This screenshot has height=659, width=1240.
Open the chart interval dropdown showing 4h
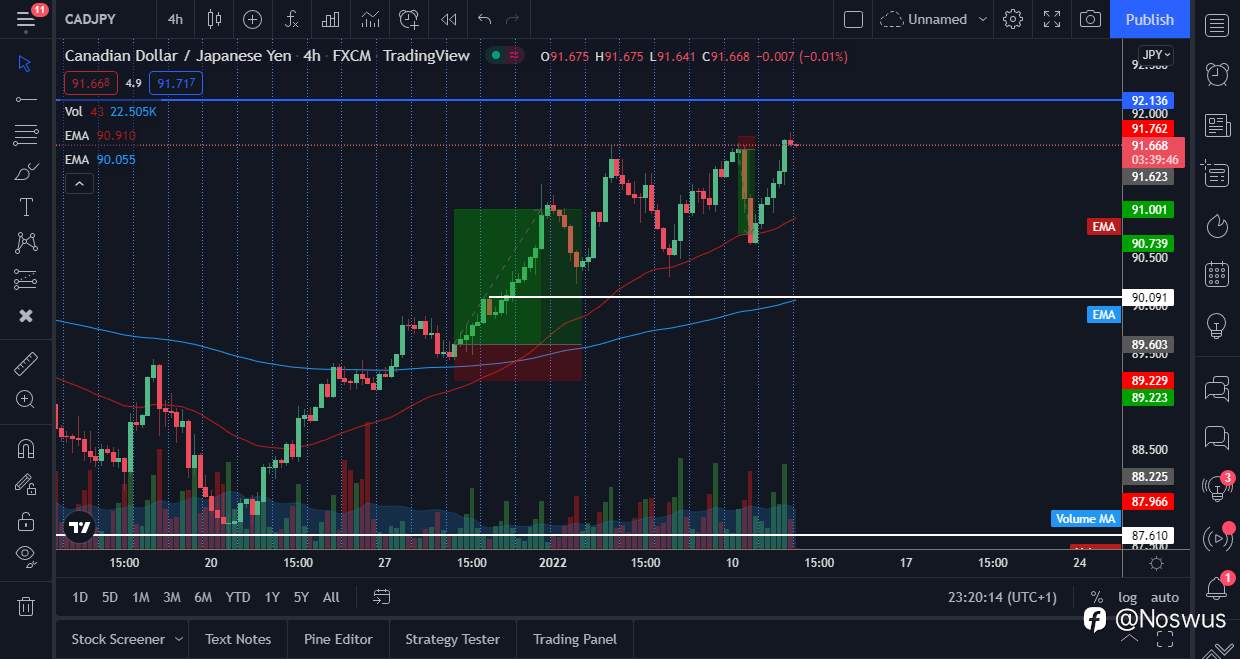click(x=175, y=19)
